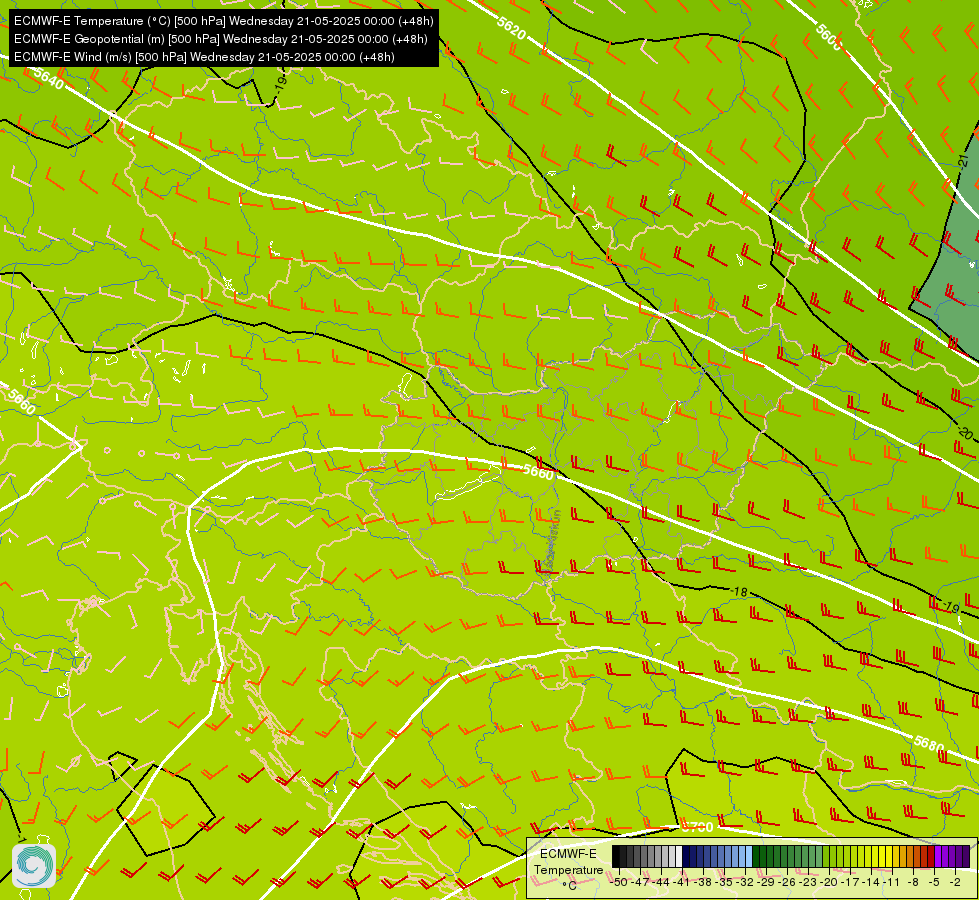Viewport: 979px width, 900px height.
Task: Click the -18 isotherm label
Action: click(x=739, y=591)
